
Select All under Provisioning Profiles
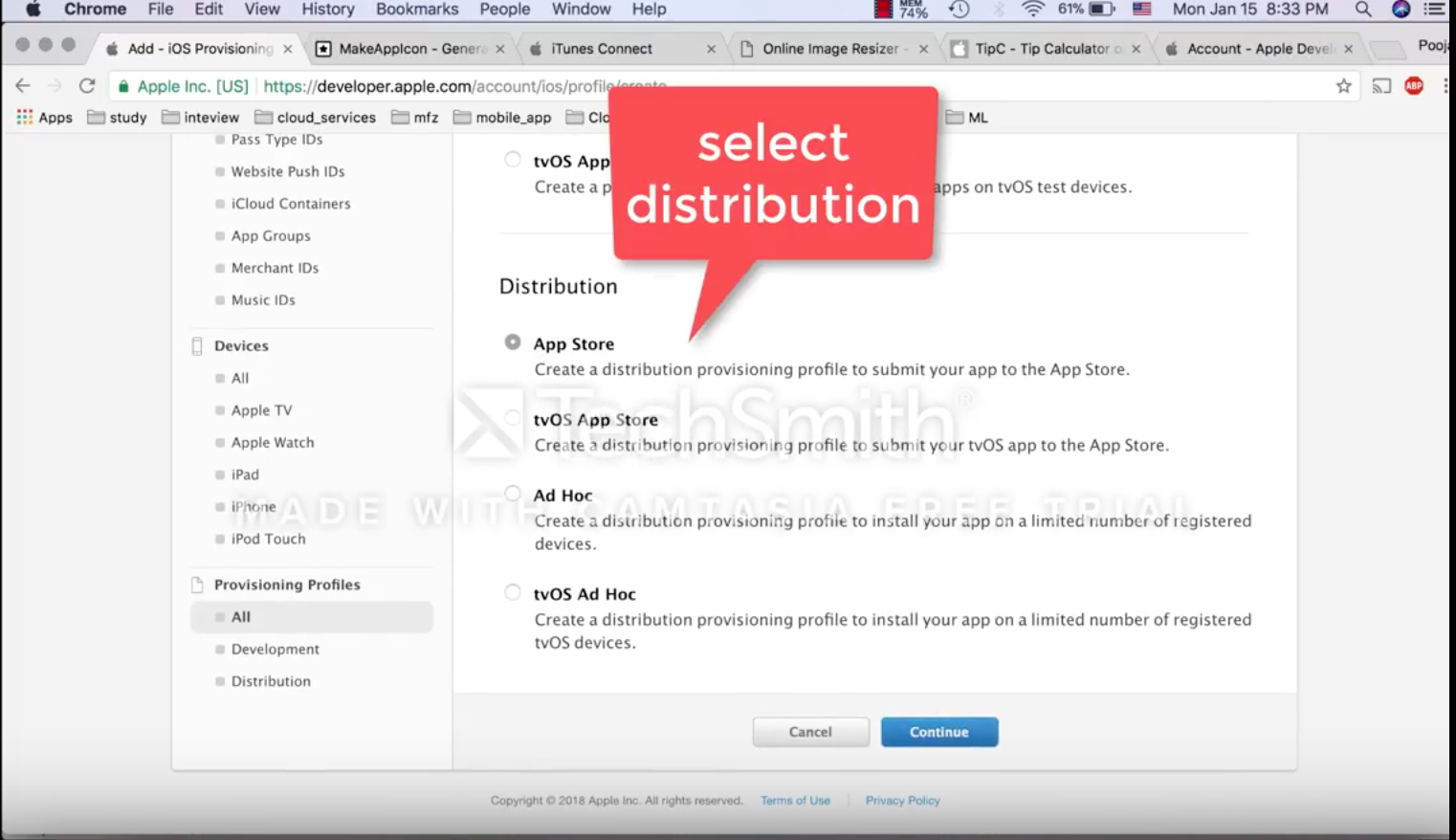(311, 617)
